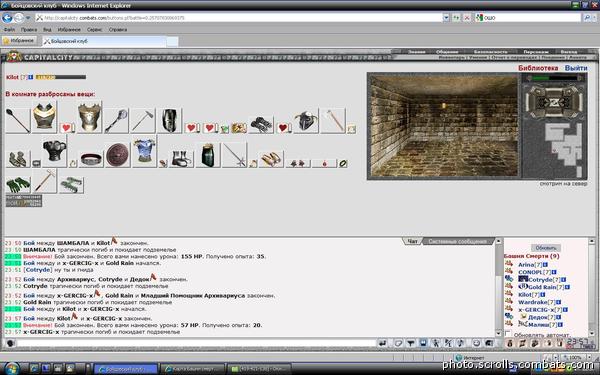Click the Выйти link
Viewport: 600px width, 375px height.
pyautogui.click(x=576, y=68)
